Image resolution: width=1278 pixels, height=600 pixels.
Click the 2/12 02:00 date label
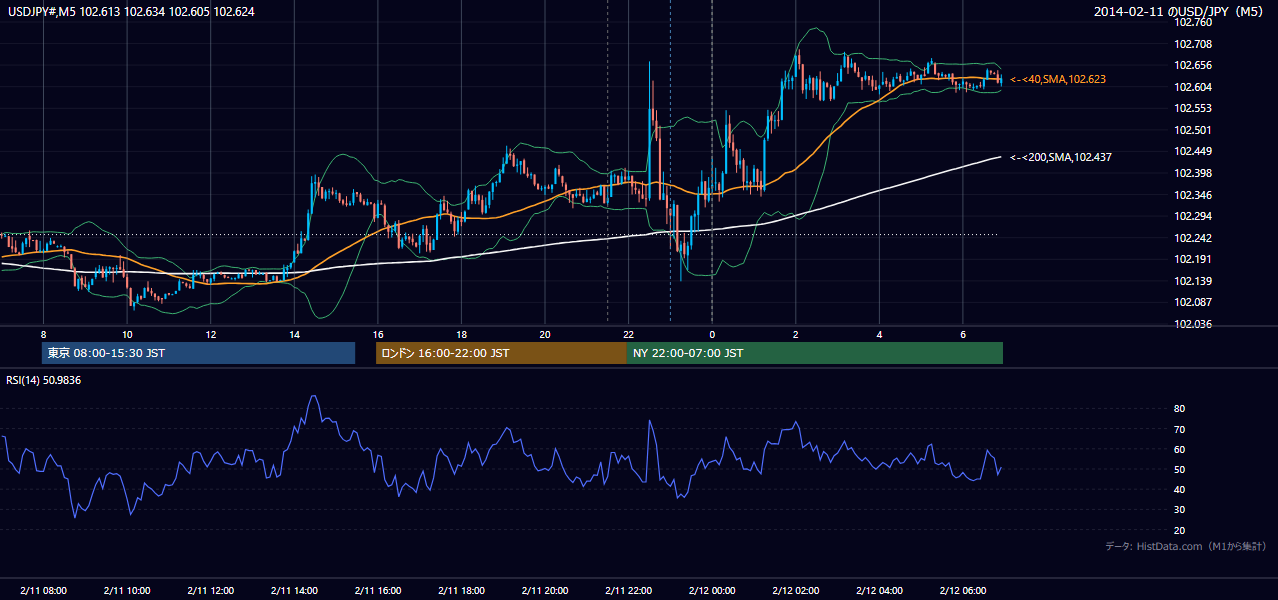pyautogui.click(x=796, y=590)
